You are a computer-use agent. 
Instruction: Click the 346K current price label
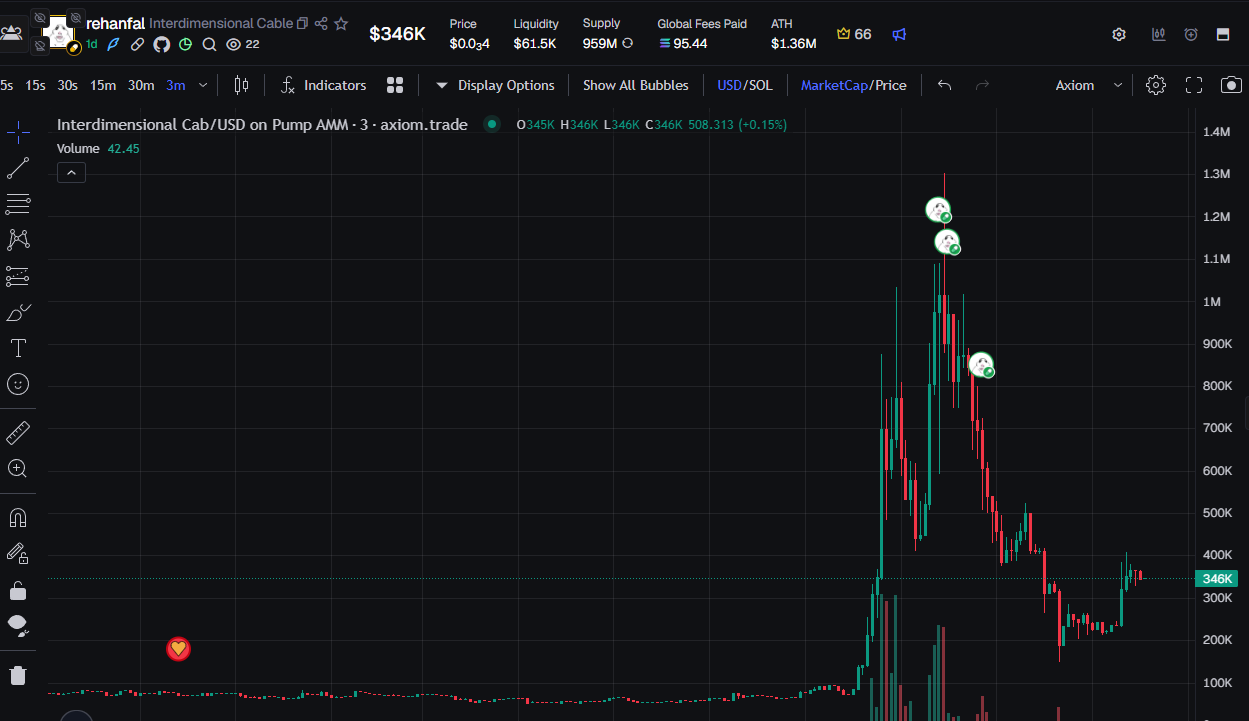tap(1217, 579)
